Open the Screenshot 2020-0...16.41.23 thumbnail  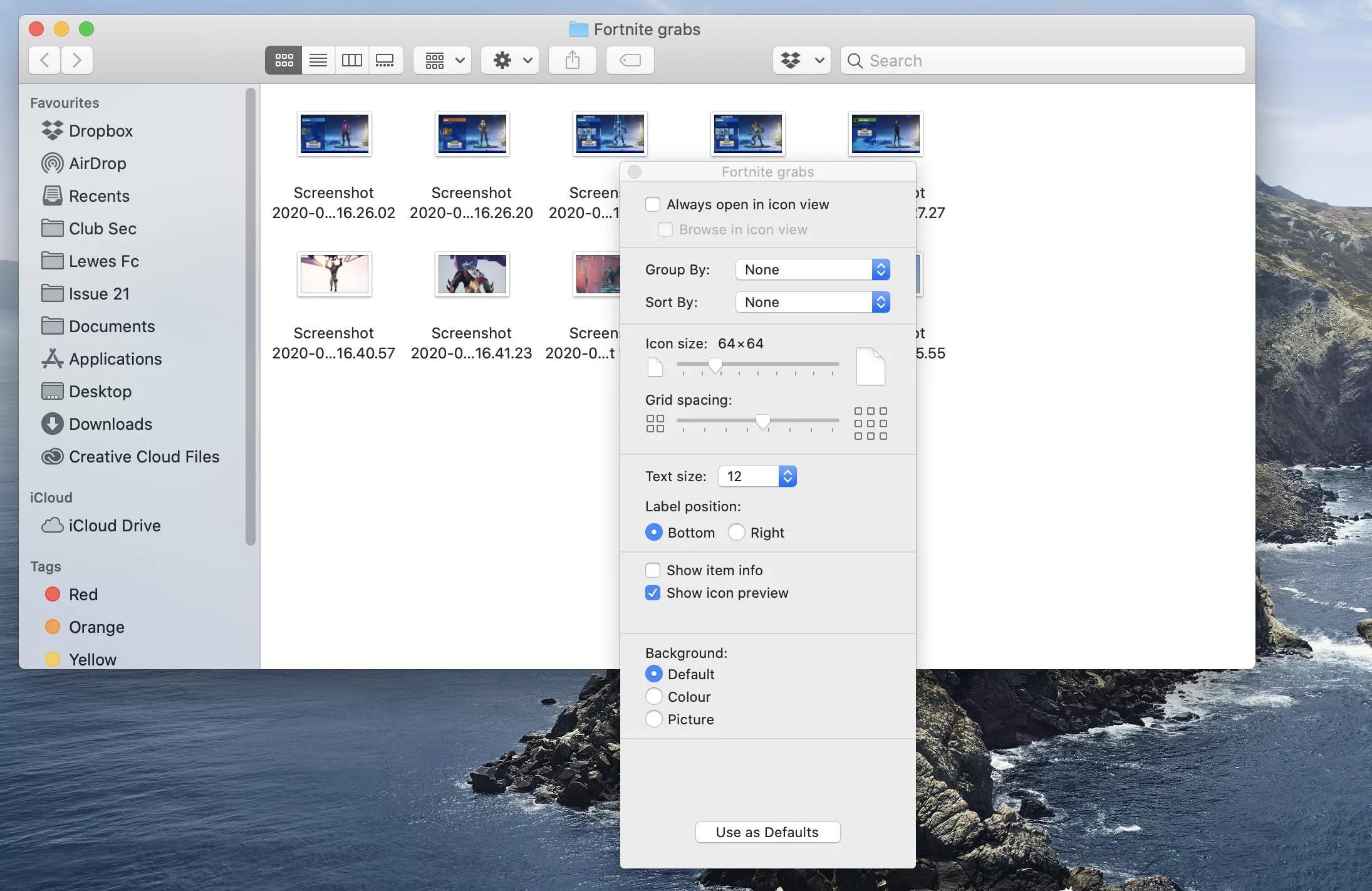coord(472,274)
